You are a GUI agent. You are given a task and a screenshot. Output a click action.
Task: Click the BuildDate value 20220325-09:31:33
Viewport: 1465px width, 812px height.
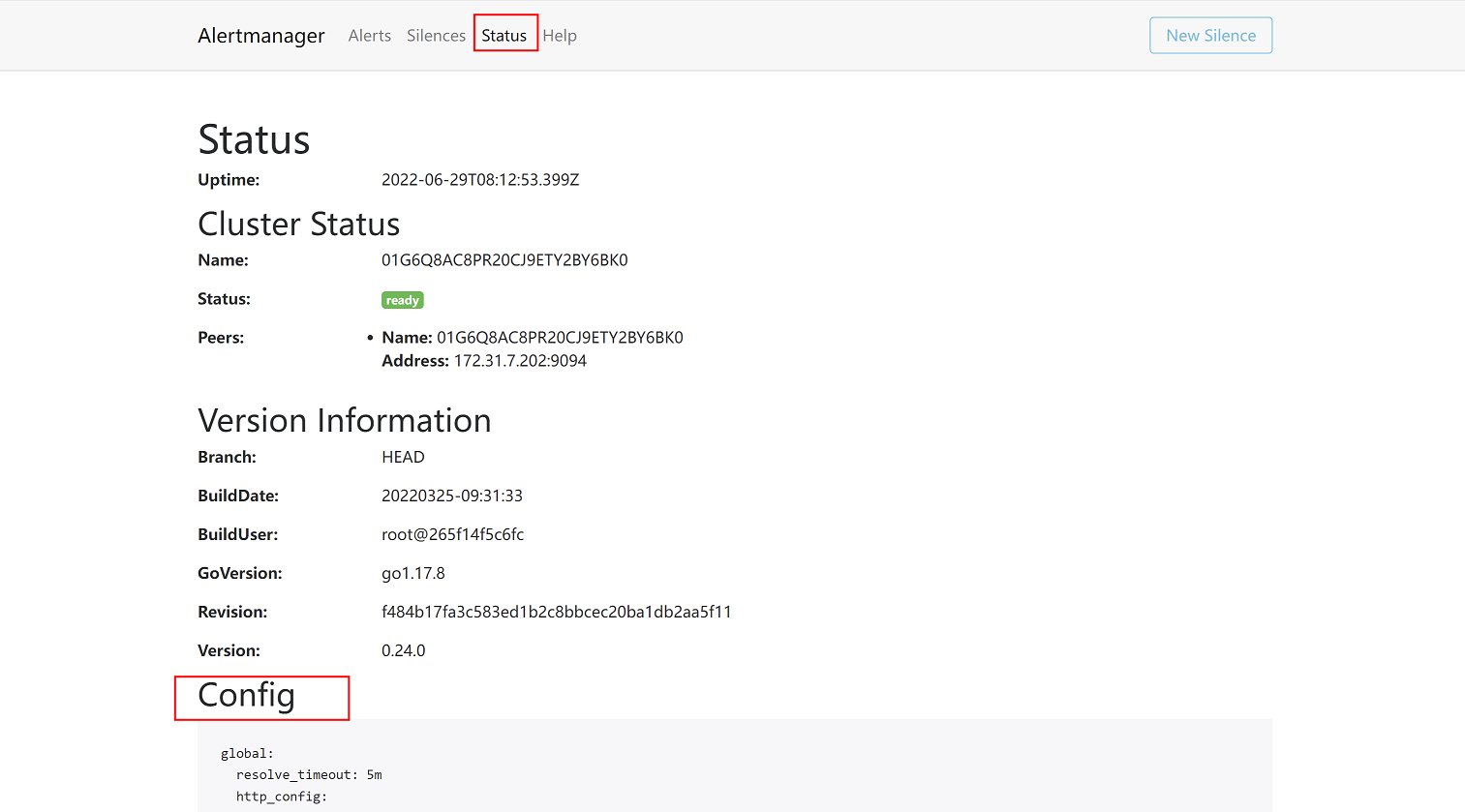point(451,496)
